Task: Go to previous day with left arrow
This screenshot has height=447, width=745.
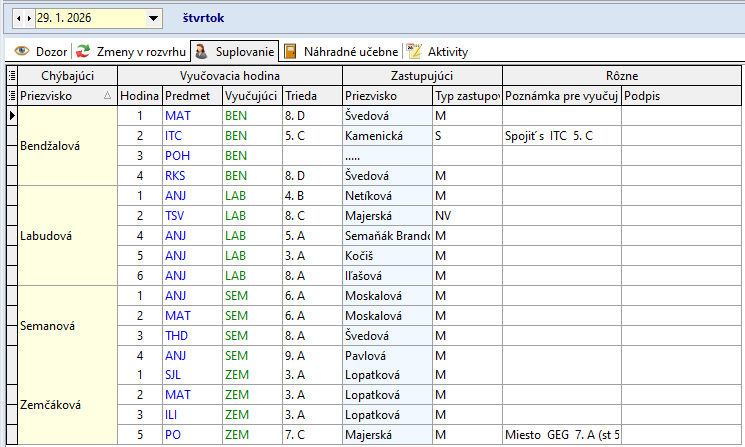Action: [17, 18]
